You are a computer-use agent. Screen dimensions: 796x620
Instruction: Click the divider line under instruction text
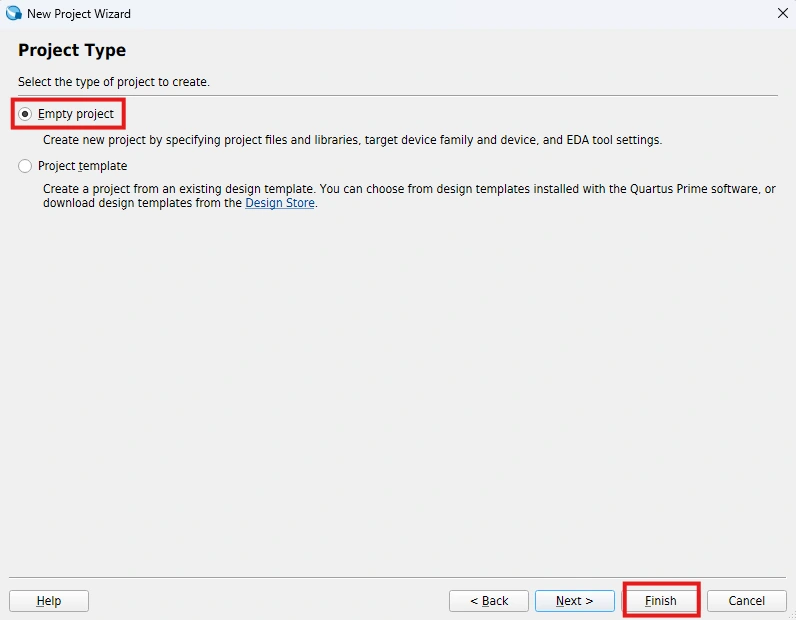(x=398, y=96)
